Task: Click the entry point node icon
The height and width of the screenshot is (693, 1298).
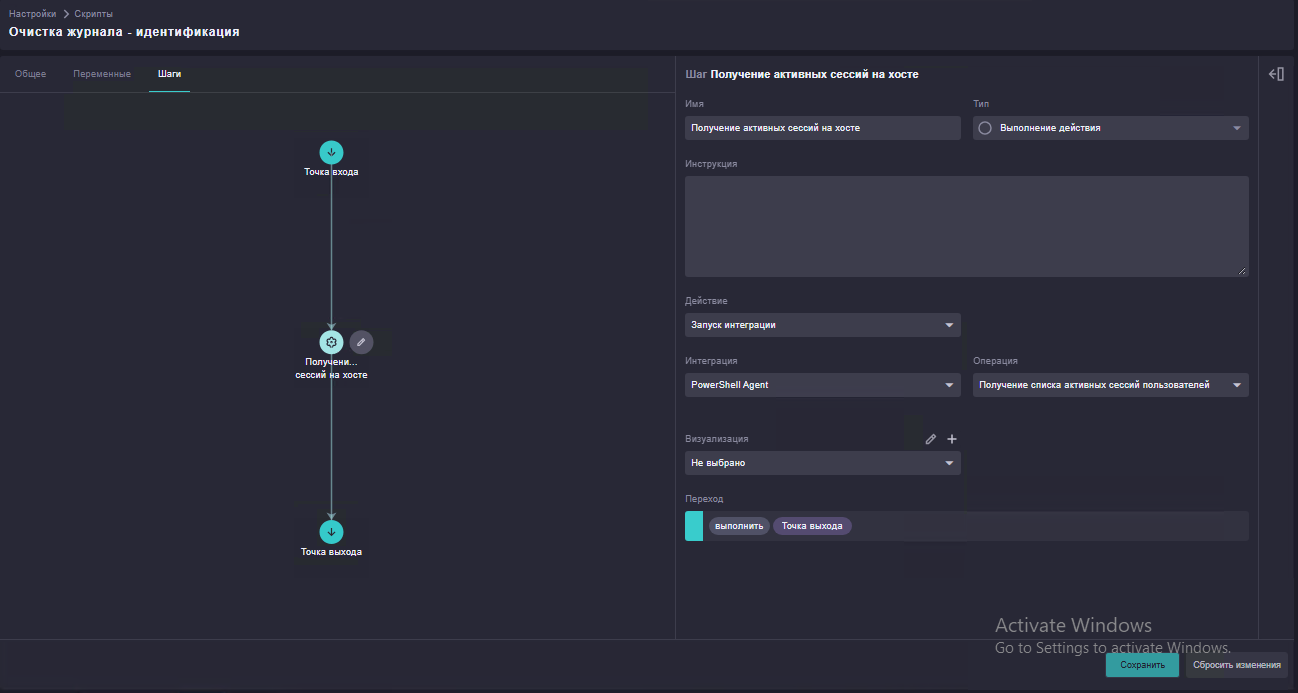Action: 331,152
